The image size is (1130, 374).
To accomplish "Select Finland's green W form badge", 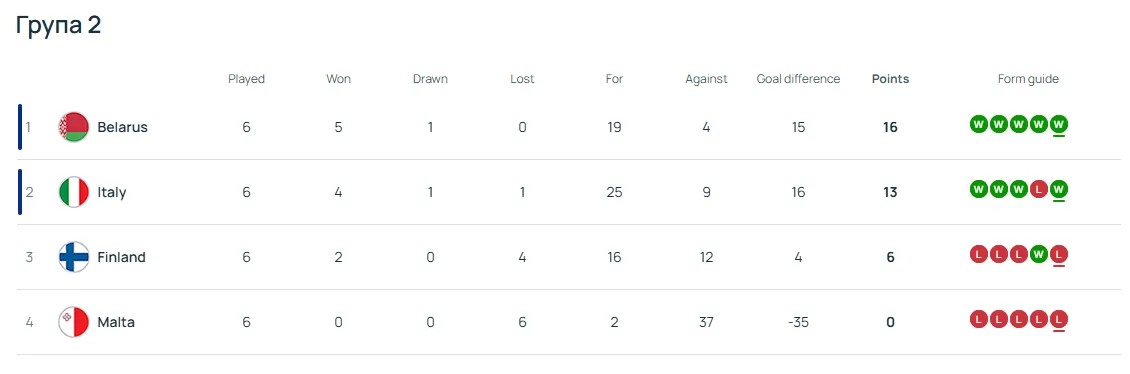I will pos(1038,254).
